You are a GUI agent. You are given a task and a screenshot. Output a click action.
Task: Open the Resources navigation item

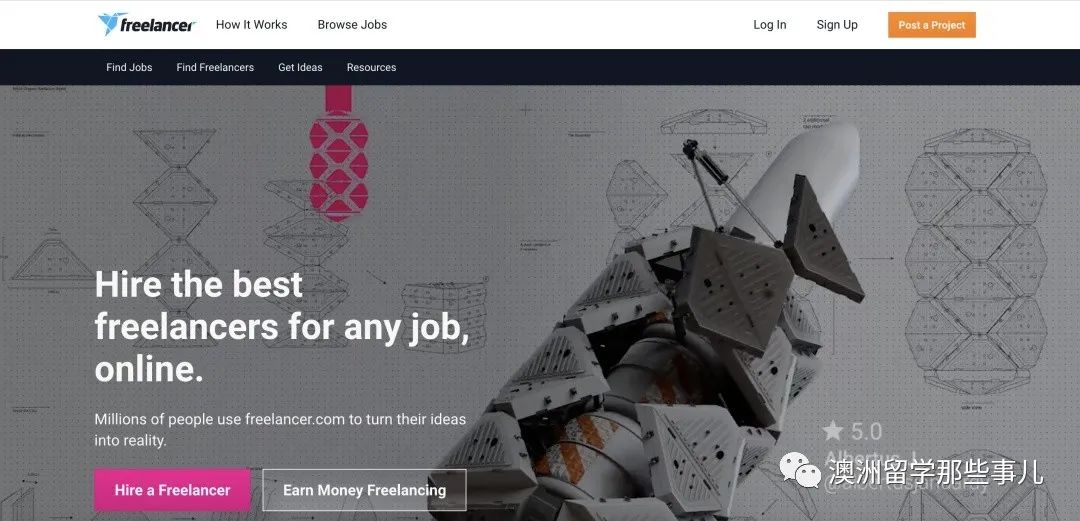point(371,68)
